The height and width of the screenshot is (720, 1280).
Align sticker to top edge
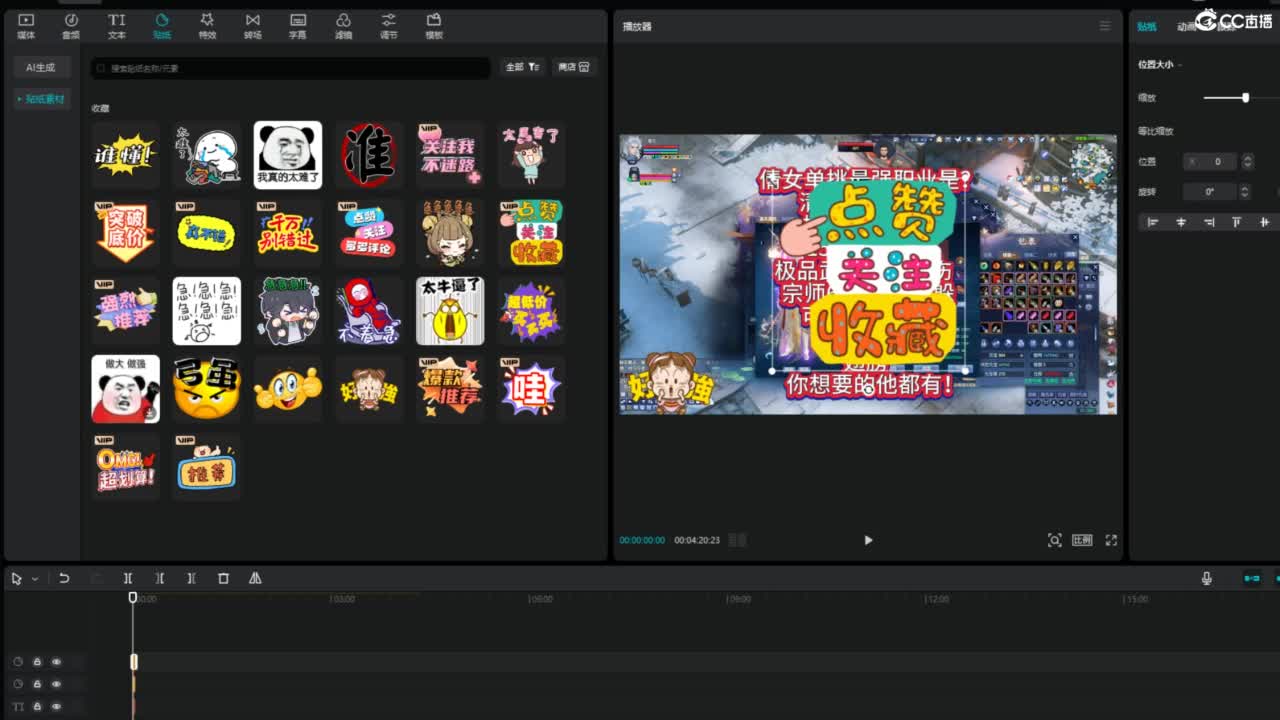(1237, 222)
